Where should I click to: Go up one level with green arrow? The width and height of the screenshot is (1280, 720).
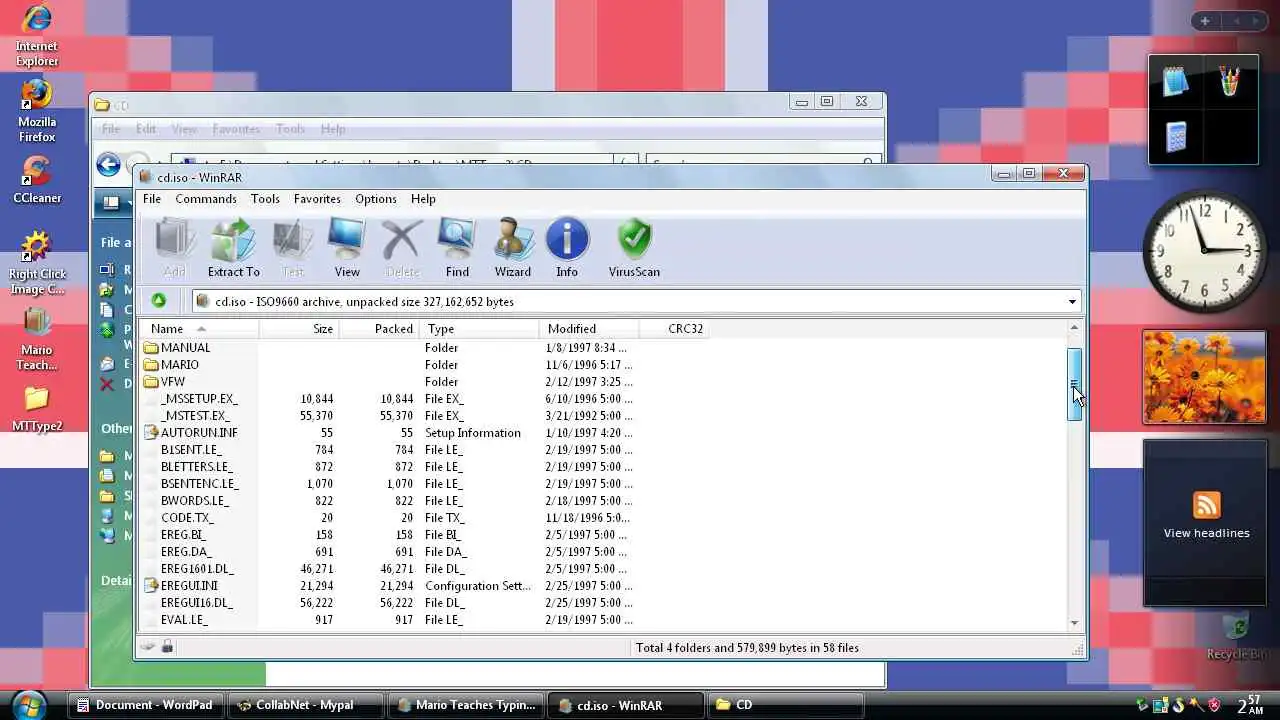tap(158, 301)
